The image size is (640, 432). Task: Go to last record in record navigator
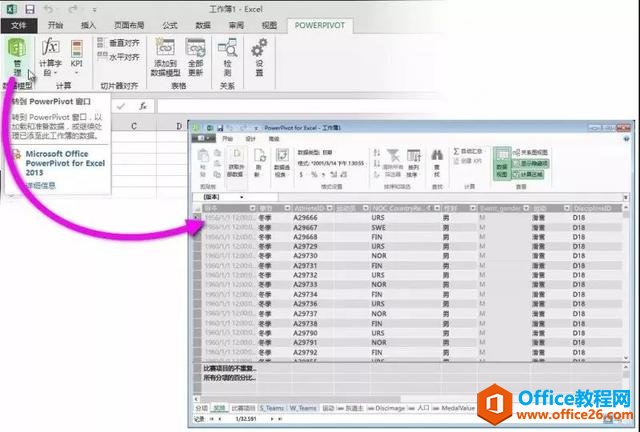tap(280, 419)
